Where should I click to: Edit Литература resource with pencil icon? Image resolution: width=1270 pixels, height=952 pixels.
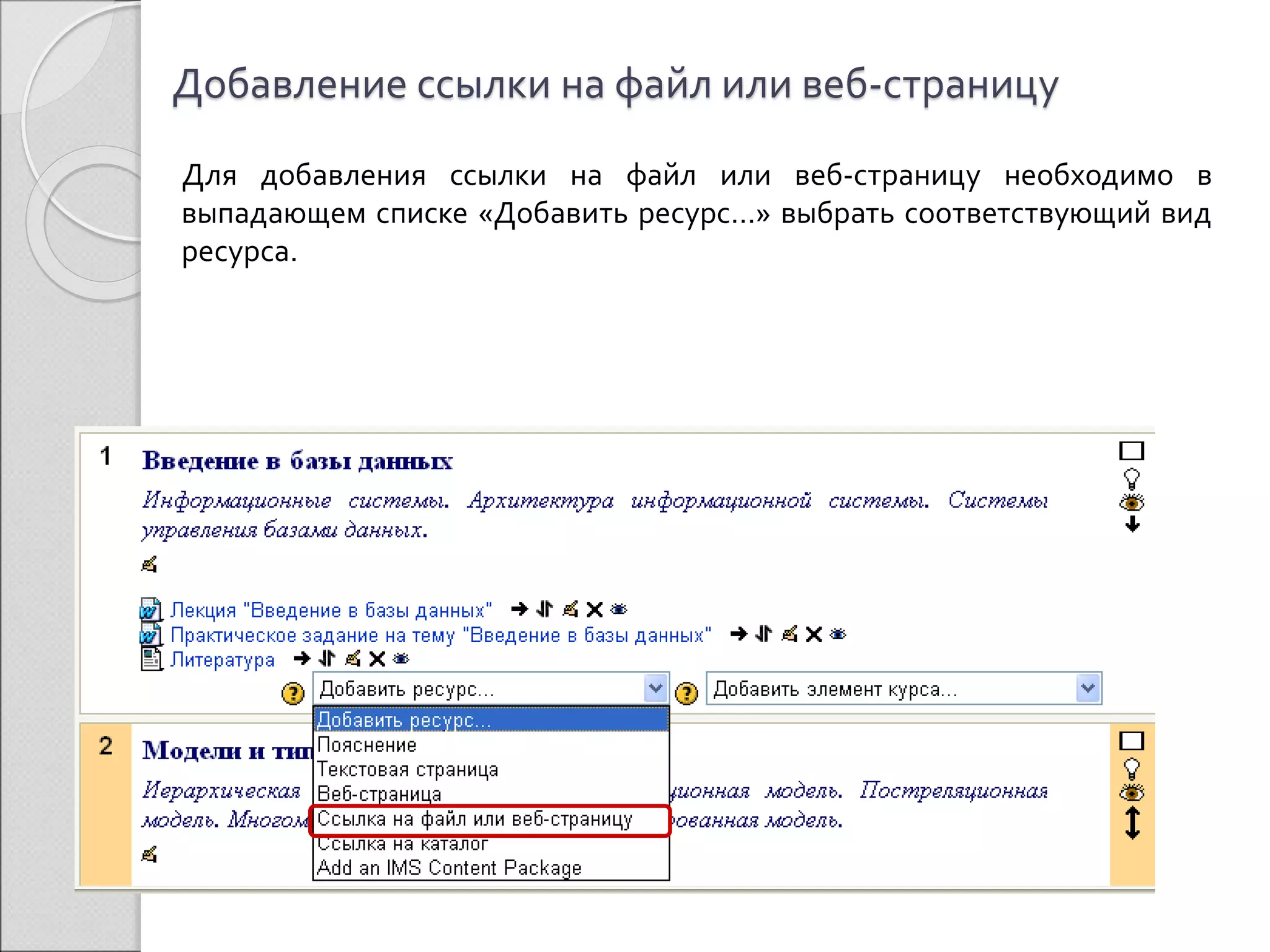pos(353,658)
